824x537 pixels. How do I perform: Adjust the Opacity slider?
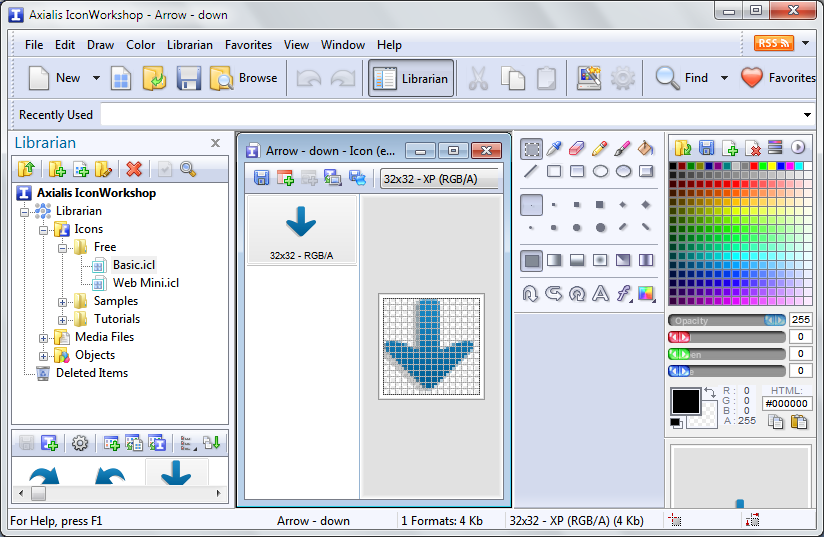tap(727, 320)
